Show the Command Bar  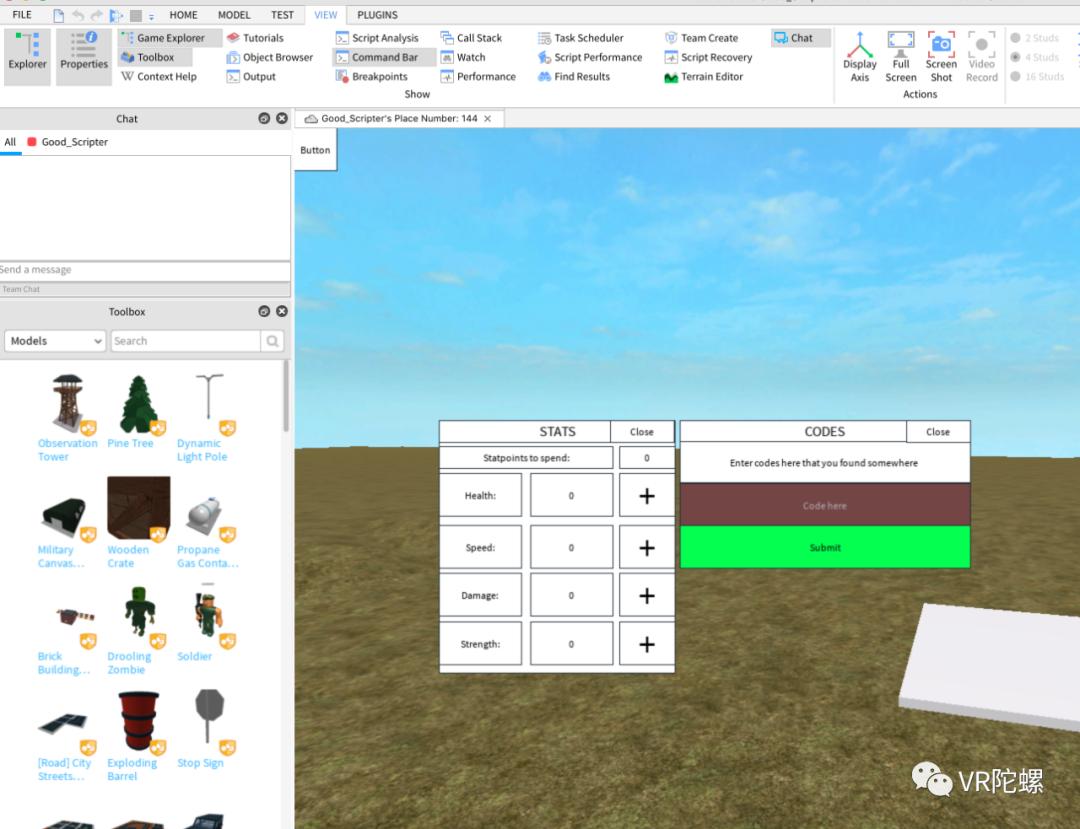point(382,57)
